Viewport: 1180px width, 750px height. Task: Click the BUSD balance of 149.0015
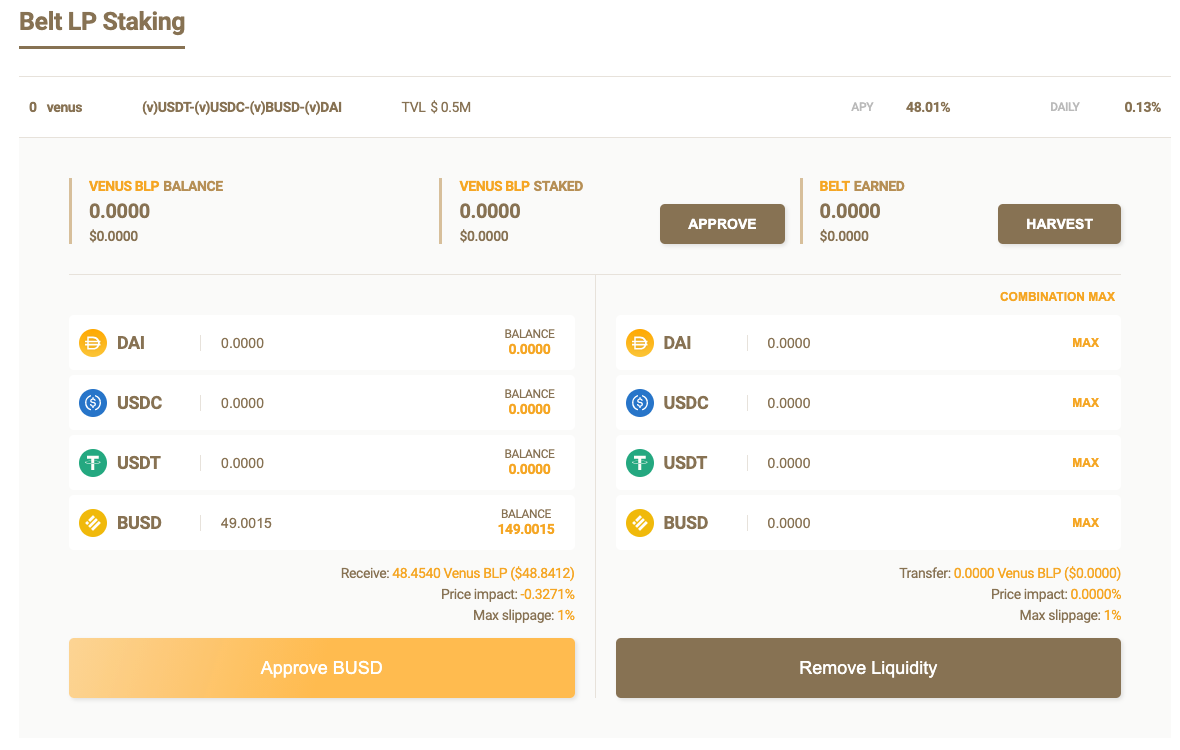coord(525,529)
